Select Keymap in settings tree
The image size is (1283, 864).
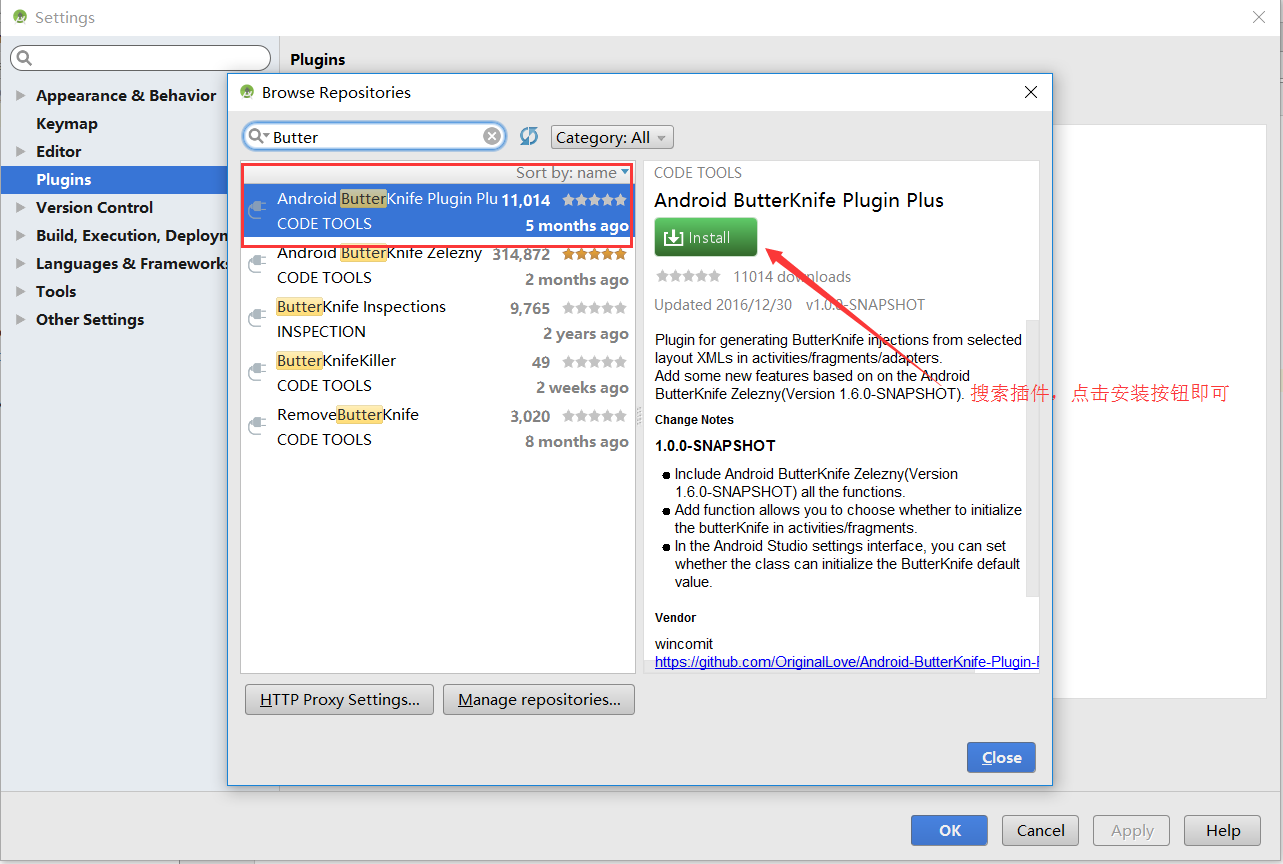[x=67, y=124]
